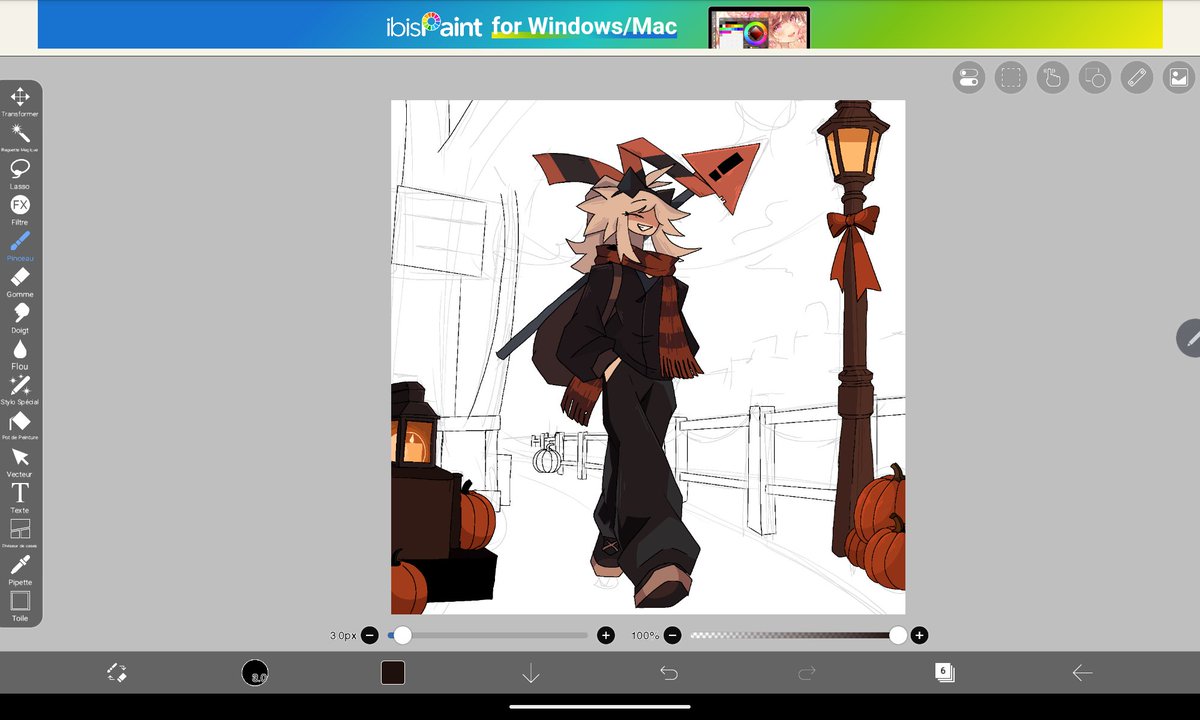Image resolution: width=1200 pixels, height=720 pixels.
Task: Open the frame divider tool
Action: point(20,534)
